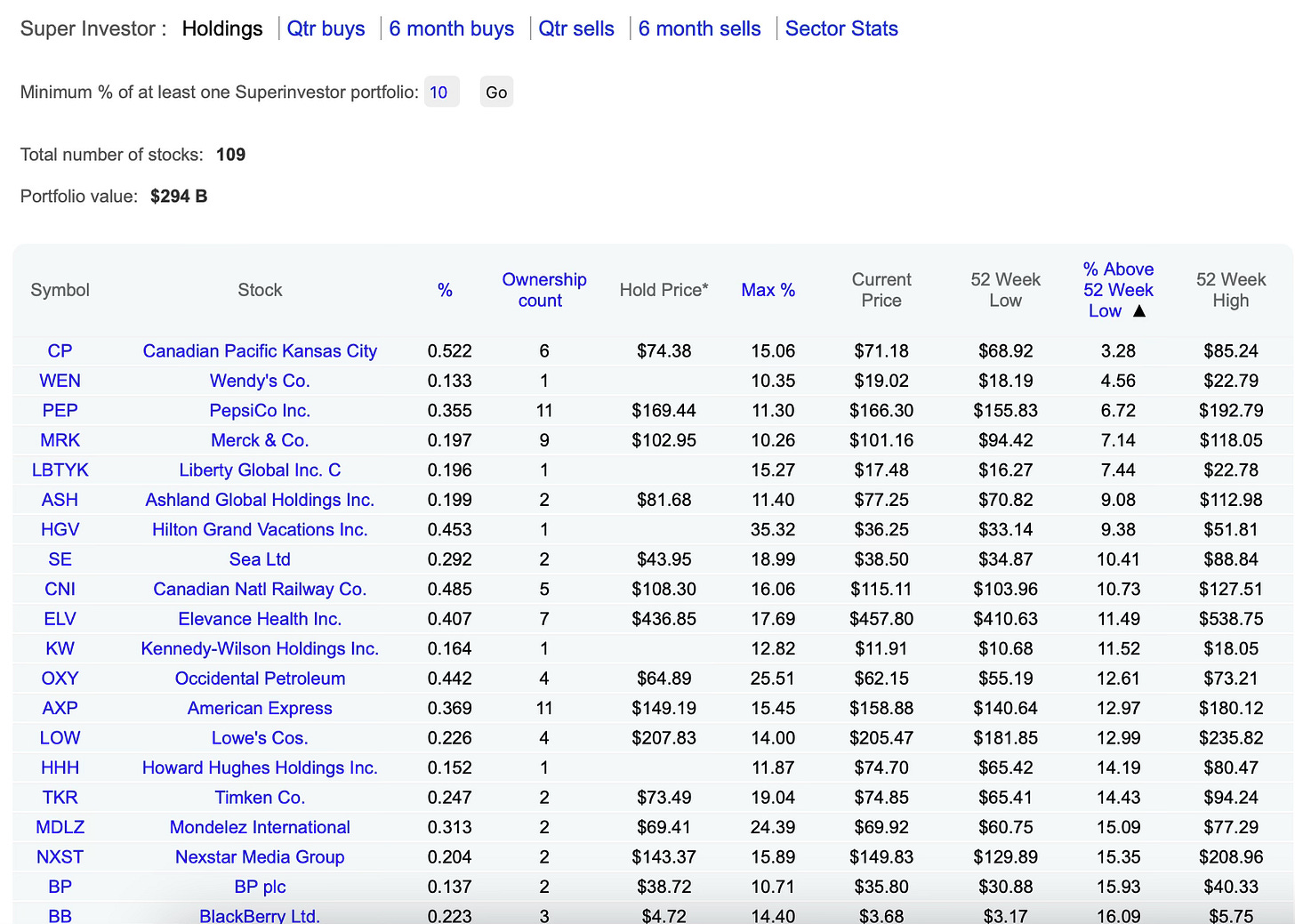
Task: Select American Express ownership count 11
Action: (544, 708)
